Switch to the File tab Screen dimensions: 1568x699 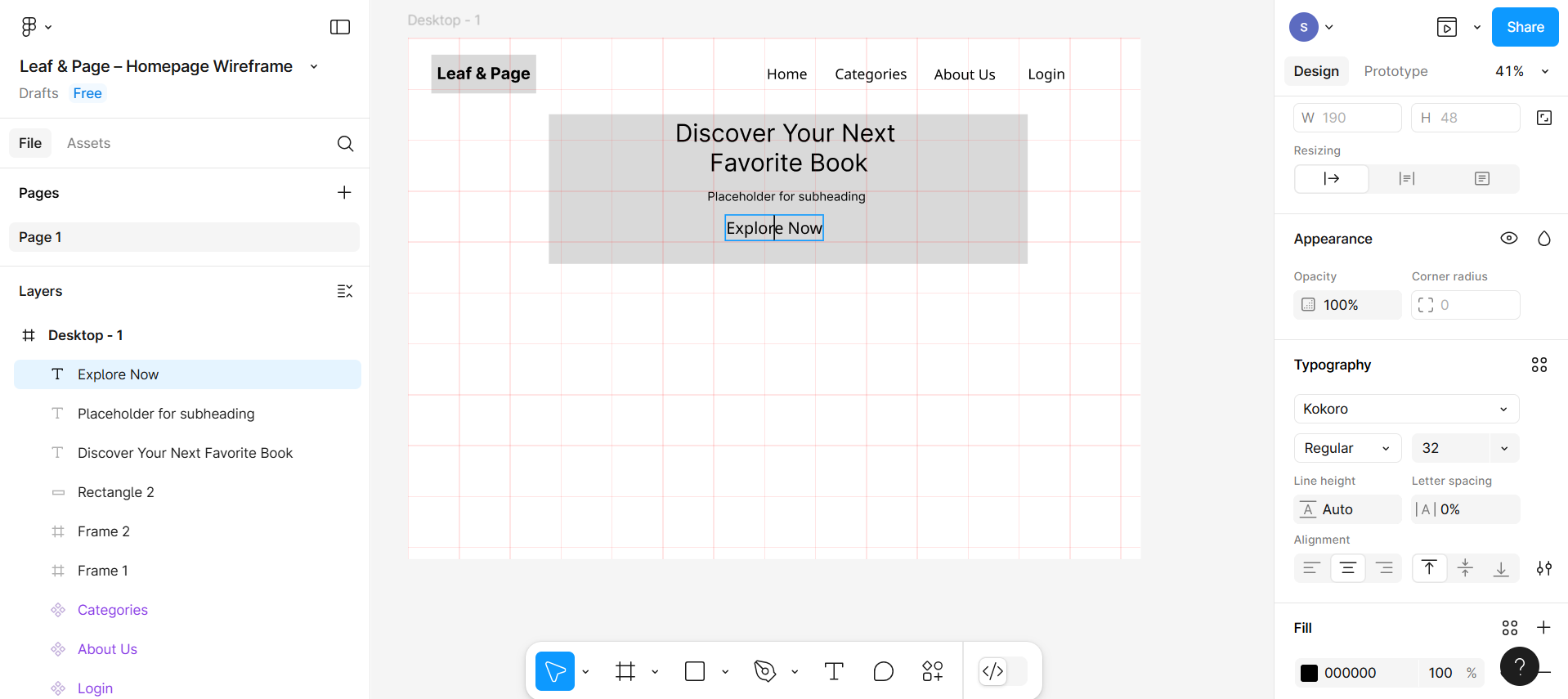click(x=30, y=143)
